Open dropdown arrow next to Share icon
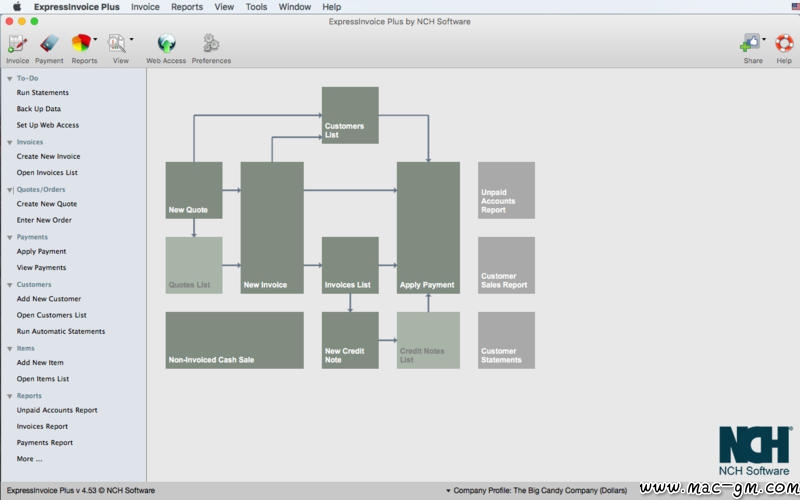 point(764,39)
